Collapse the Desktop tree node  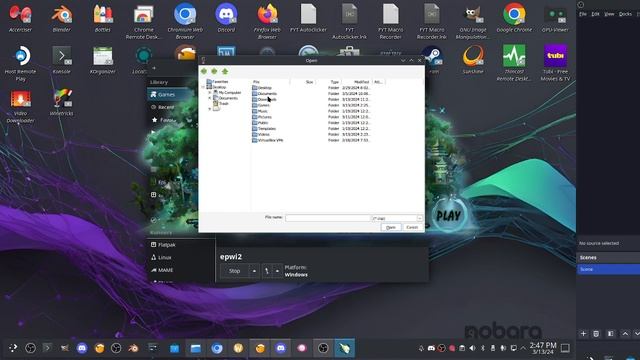(203, 87)
